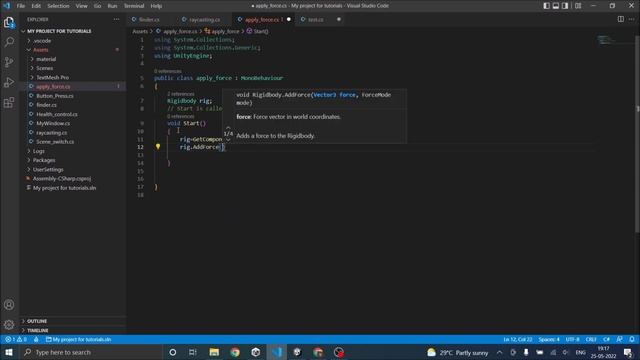Open the Windows Start menu
The width and height of the screenshot is (640, 360).
9,352
